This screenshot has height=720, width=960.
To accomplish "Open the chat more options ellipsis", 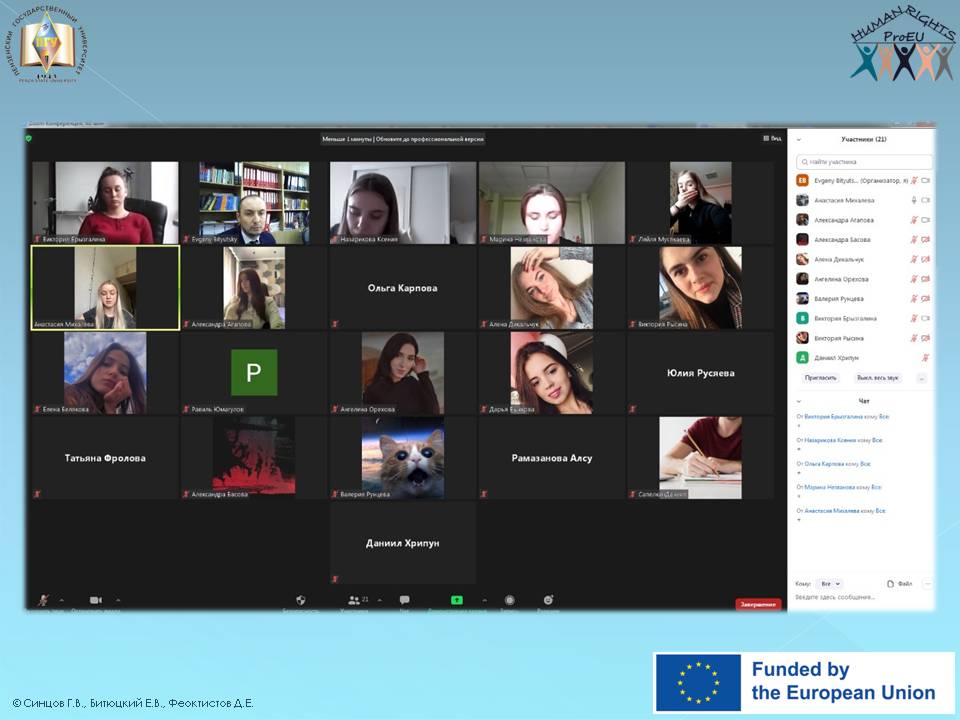I will point(928,584).
